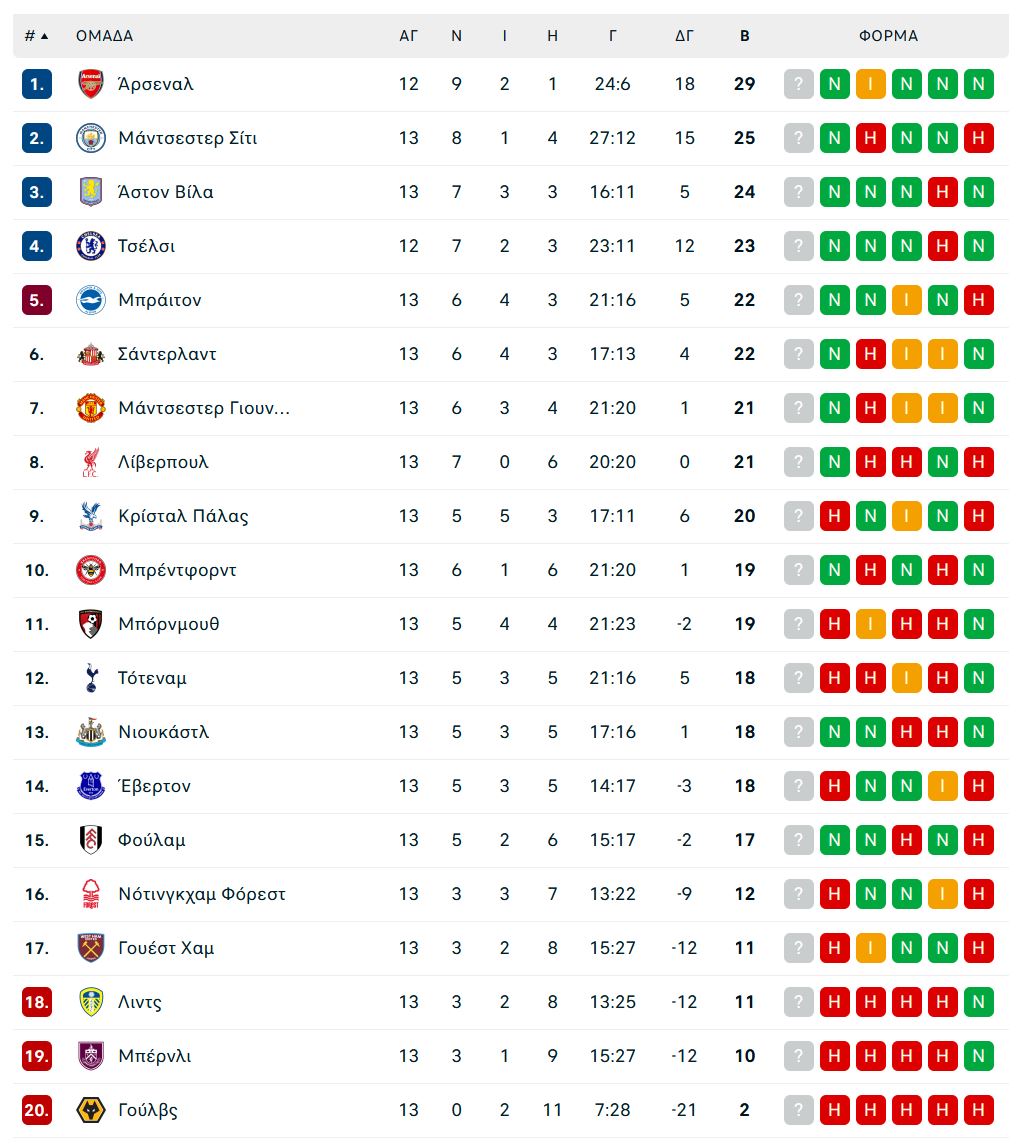Click Arsenal's grey upcoming match badge
The height and width of the screenshot is (1145, 1026).
pos(798,84)
